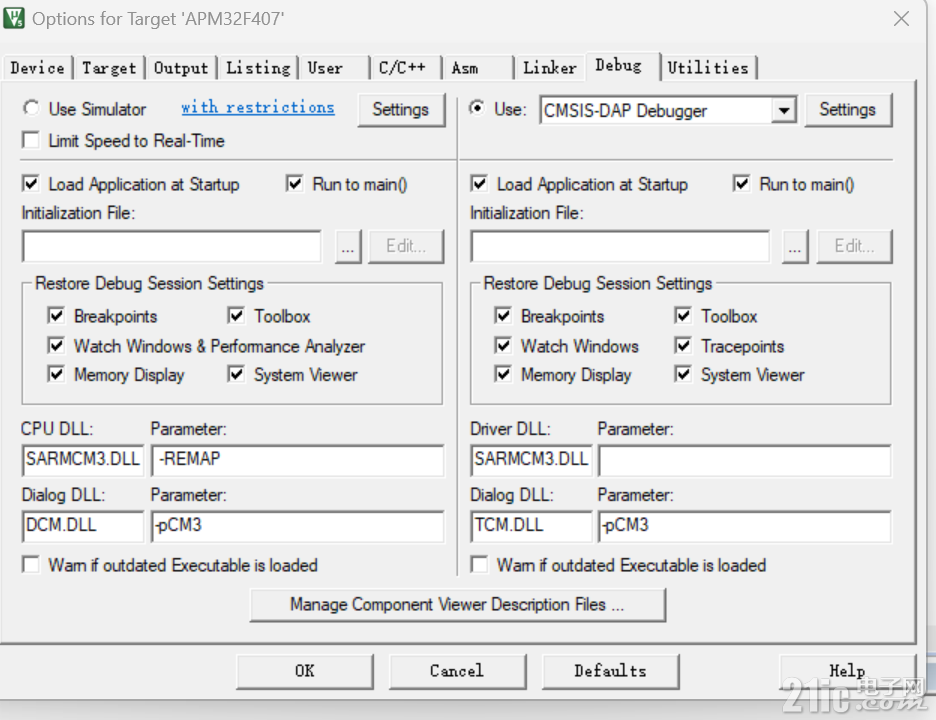Viewport: 936px width, 720px height.
Task: Close the Options for Target dialog
Action: [x=901, y=19]
